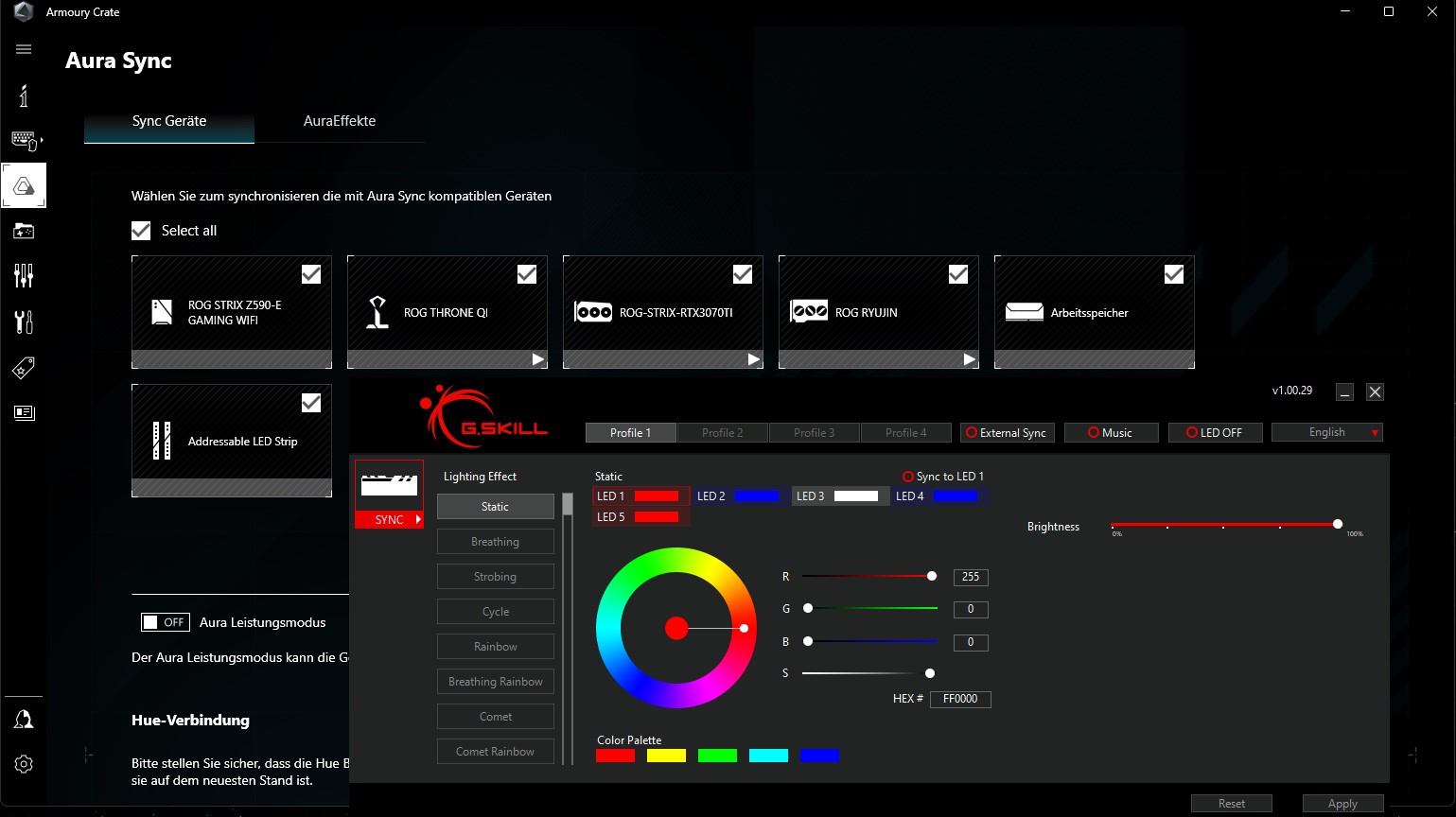Open the Featured deals tag icon
Screen dimensions: 1456x817
click(24, 368)
